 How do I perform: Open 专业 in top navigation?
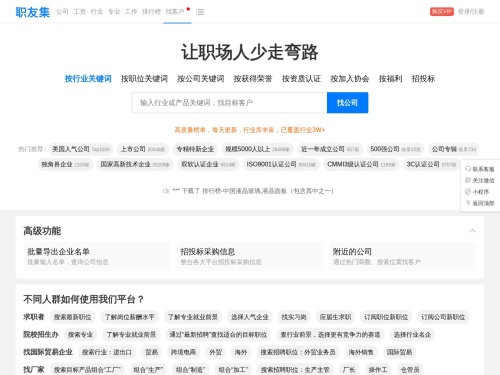tap(114, 12)
